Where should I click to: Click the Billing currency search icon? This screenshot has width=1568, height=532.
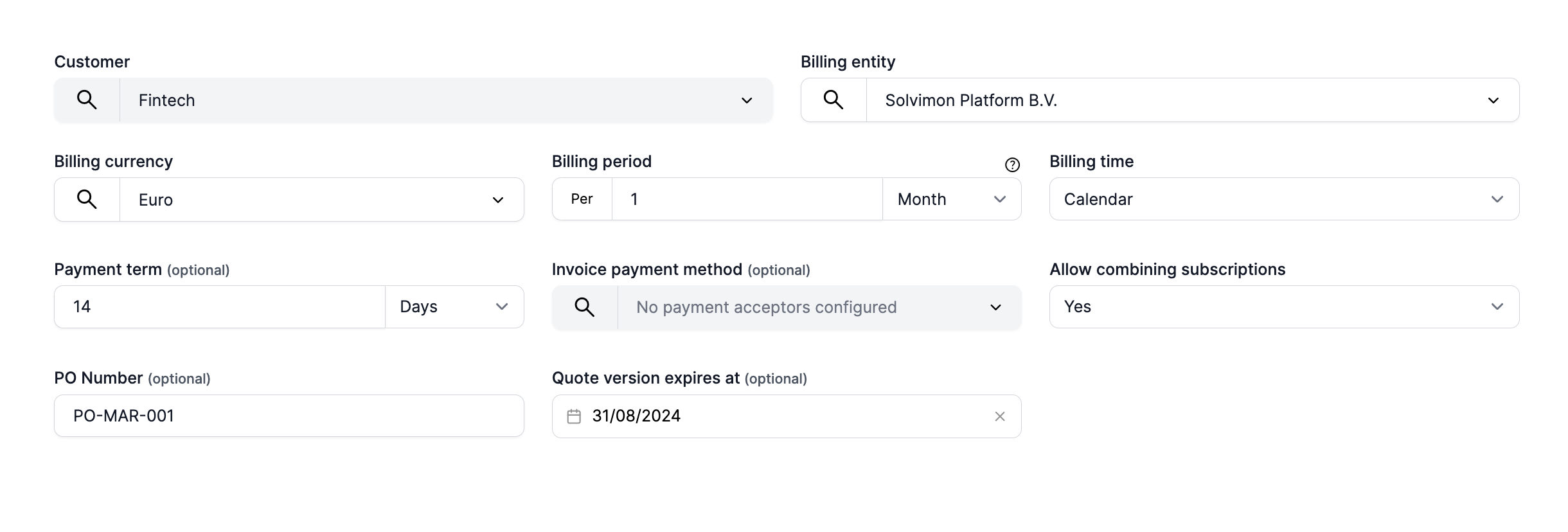[87, 200]
